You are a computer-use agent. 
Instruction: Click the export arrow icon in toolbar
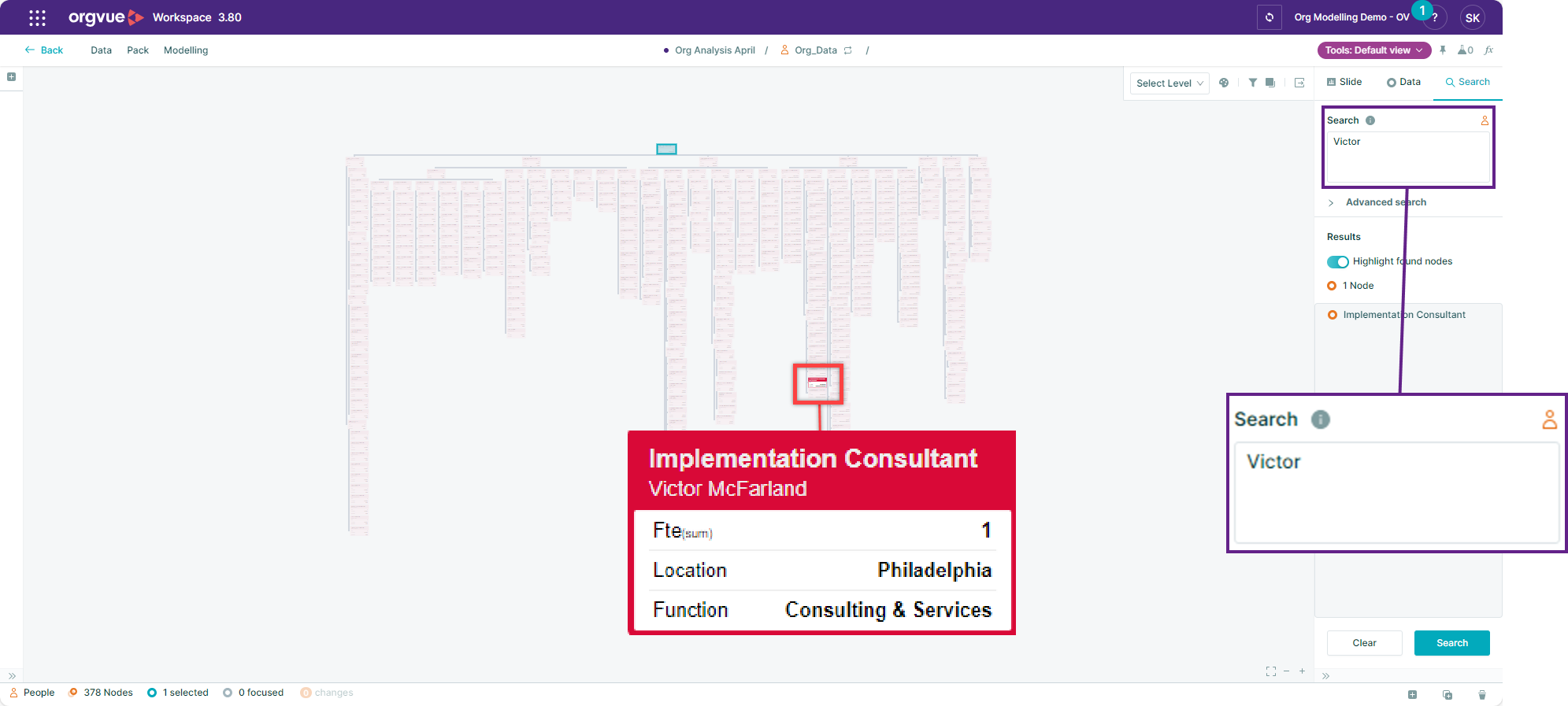[x=1299, y=83]
